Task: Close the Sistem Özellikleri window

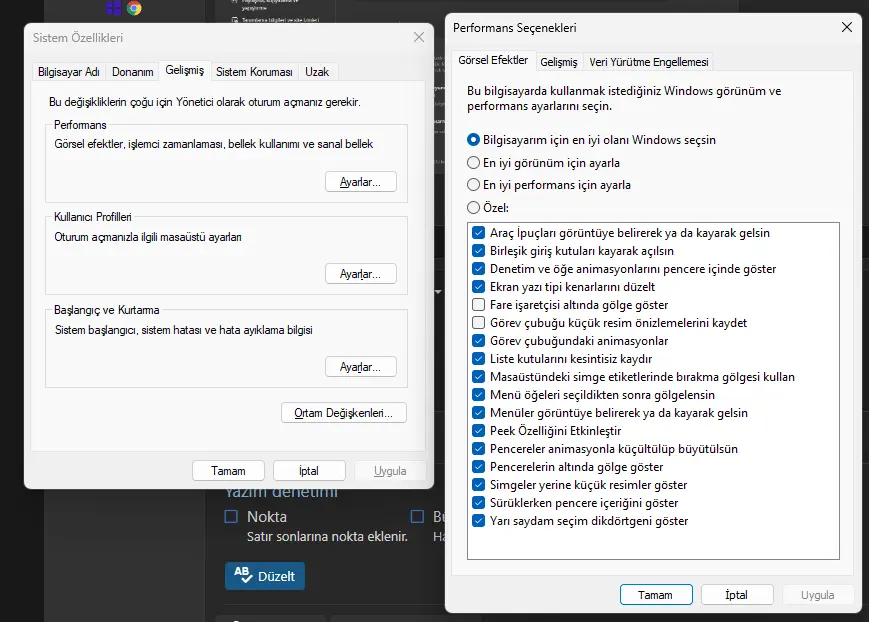Action: (x=419, y=37)
